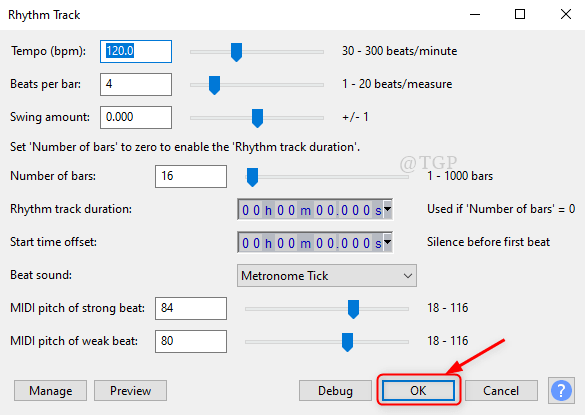Click the Tempo slider handle
Viewport: 585px width, 415px height.
(236, 52)
